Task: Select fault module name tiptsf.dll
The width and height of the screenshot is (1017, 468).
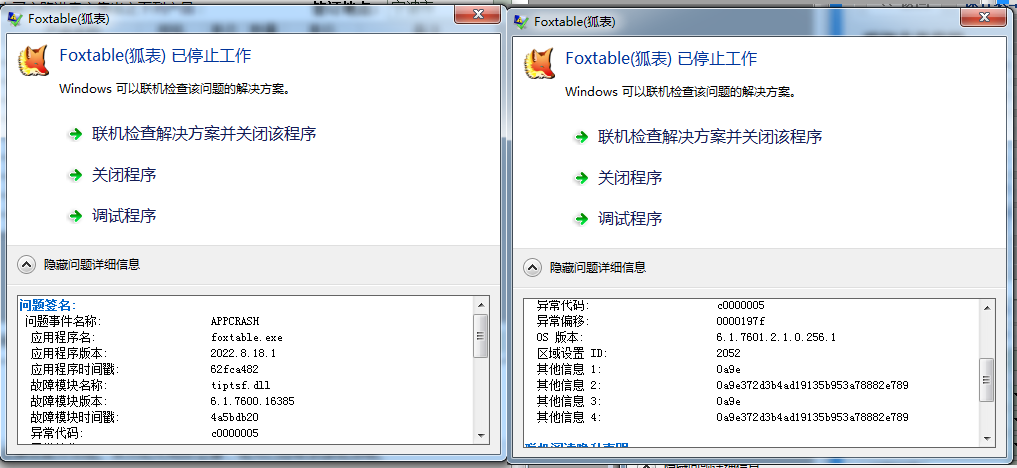Action: [239, 385]
